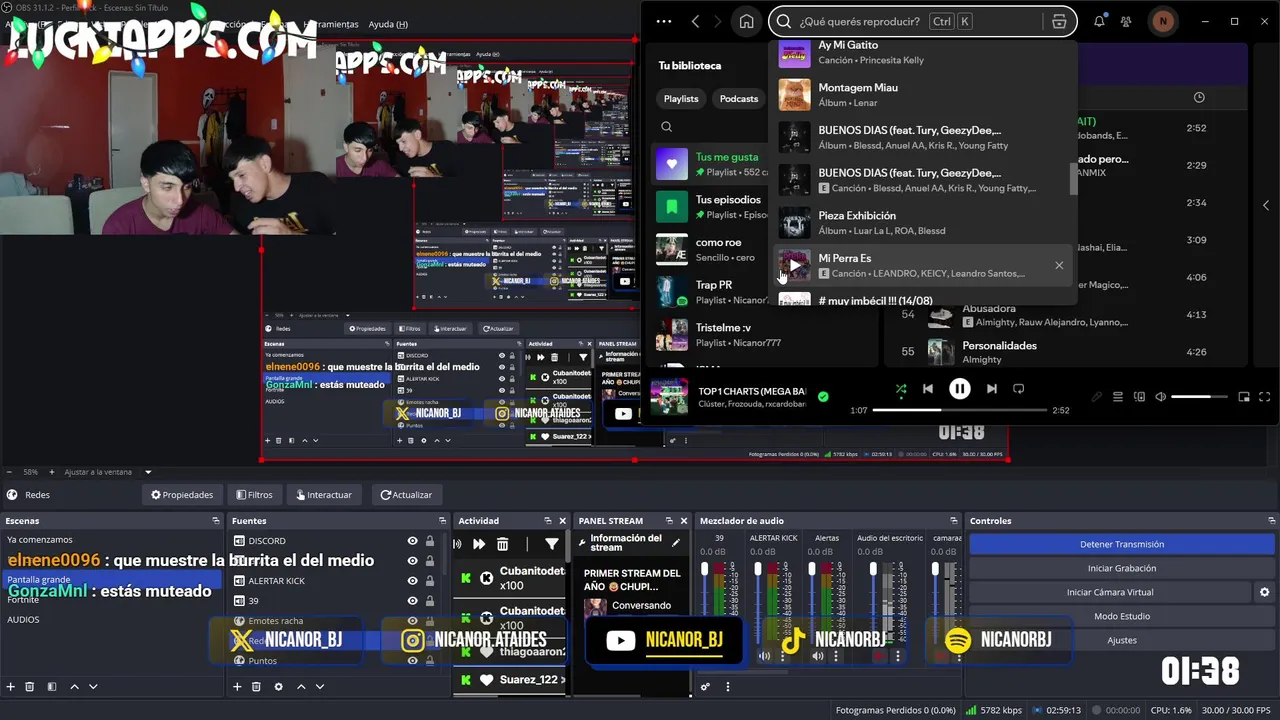Open Spotify connect-to-device icon

click(x=1139, y=397)
